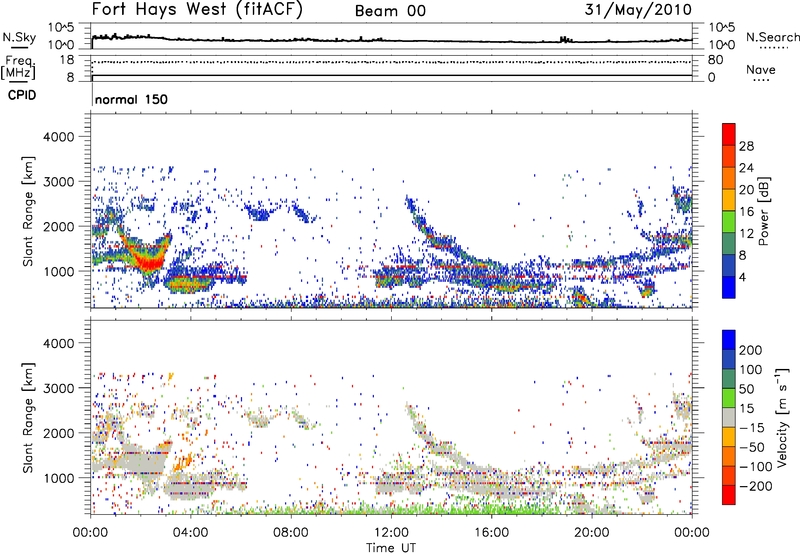Click the "12:00" time tick label
This screenshot has width=800, height=554.
(391, 533)
